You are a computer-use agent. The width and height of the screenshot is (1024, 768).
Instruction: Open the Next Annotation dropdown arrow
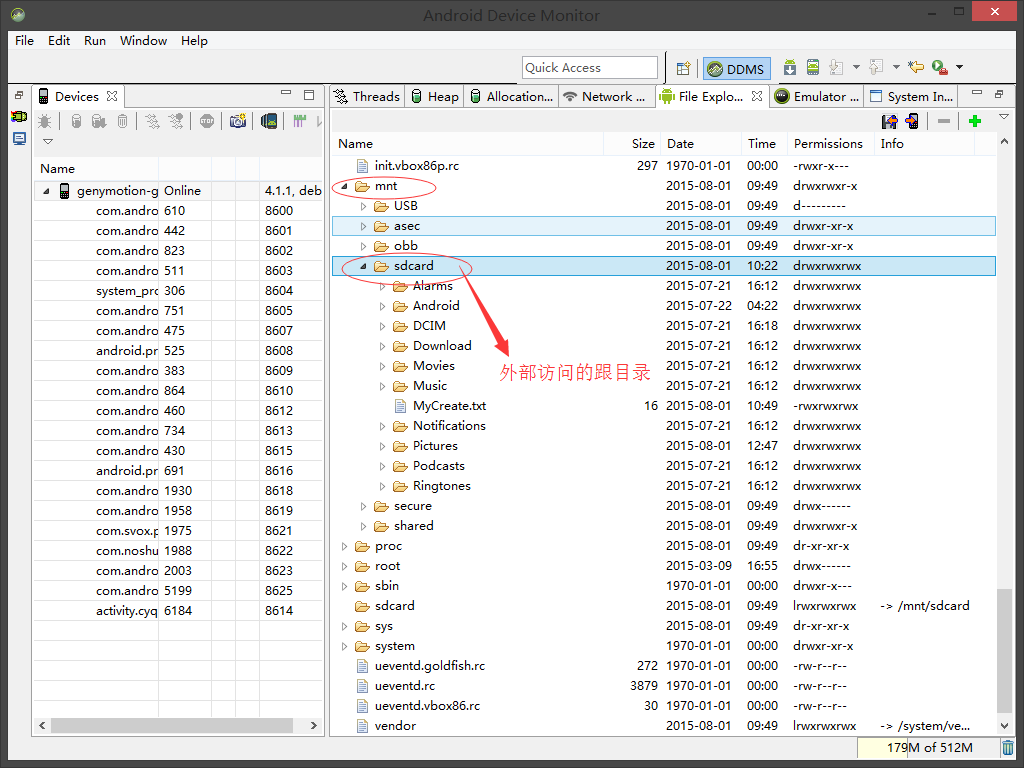coord(856,67)
